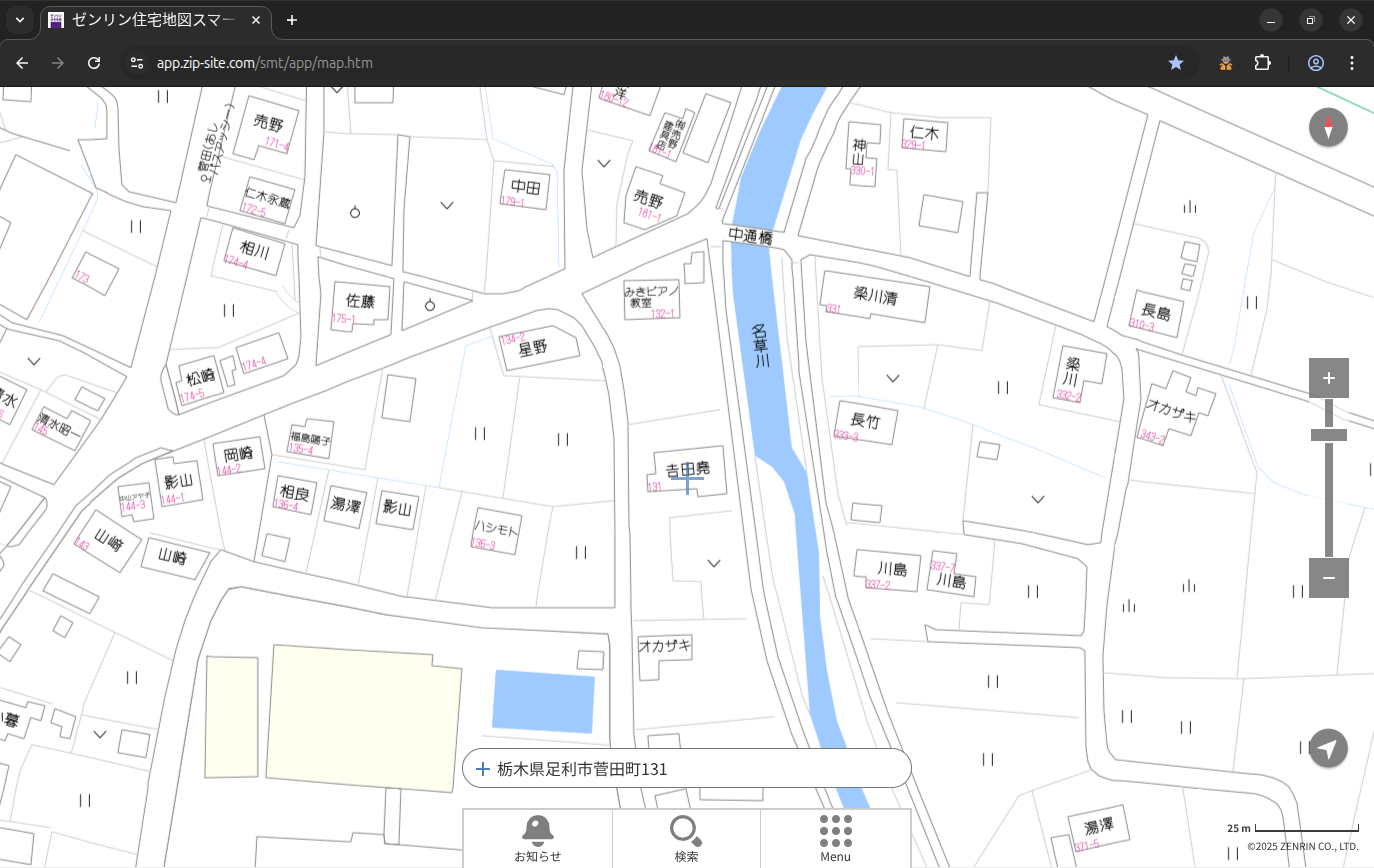Open the 検索 search tool

(686, 838)
